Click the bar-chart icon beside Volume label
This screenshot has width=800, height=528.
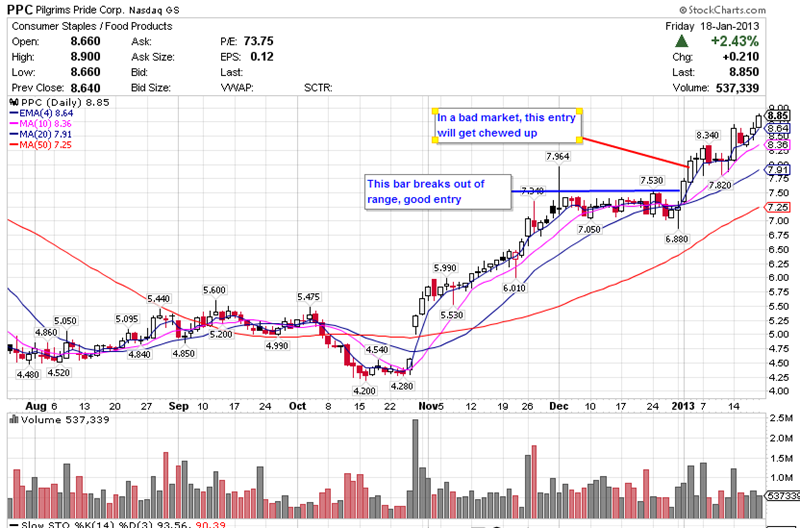click(x=14, y=420)
